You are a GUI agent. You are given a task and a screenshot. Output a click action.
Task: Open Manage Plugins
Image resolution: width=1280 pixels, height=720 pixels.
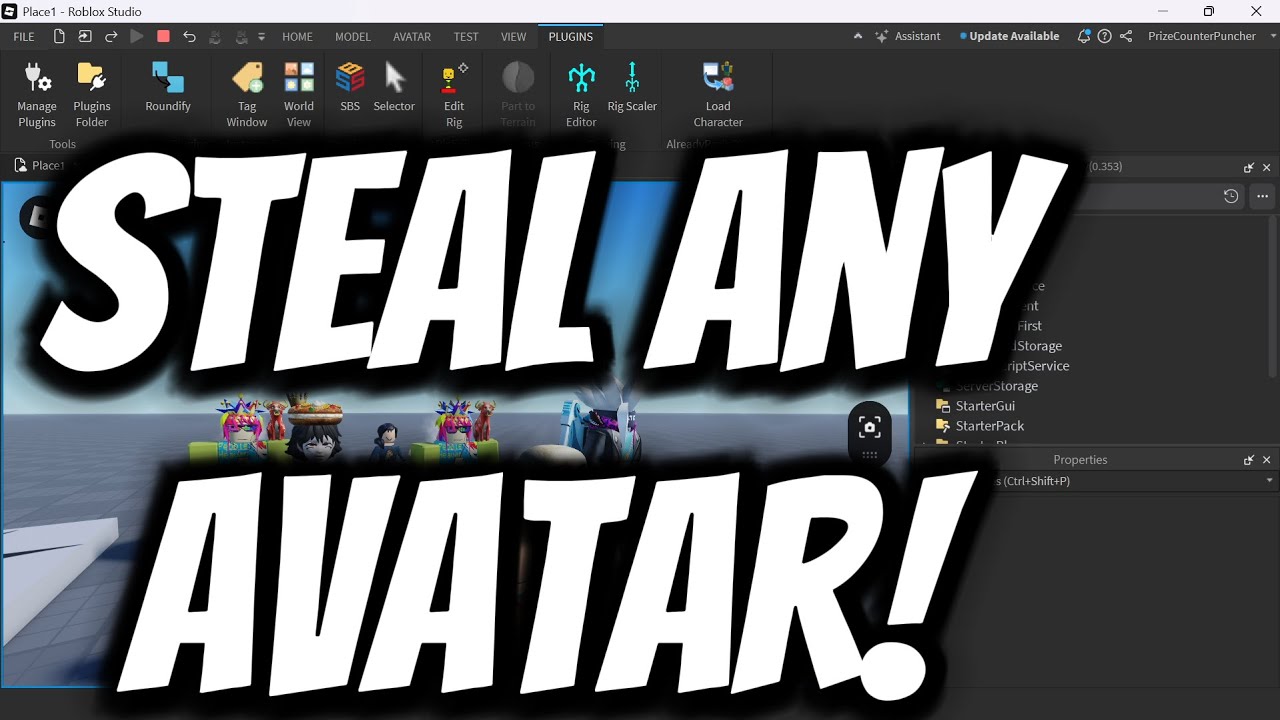coord(37,95)
